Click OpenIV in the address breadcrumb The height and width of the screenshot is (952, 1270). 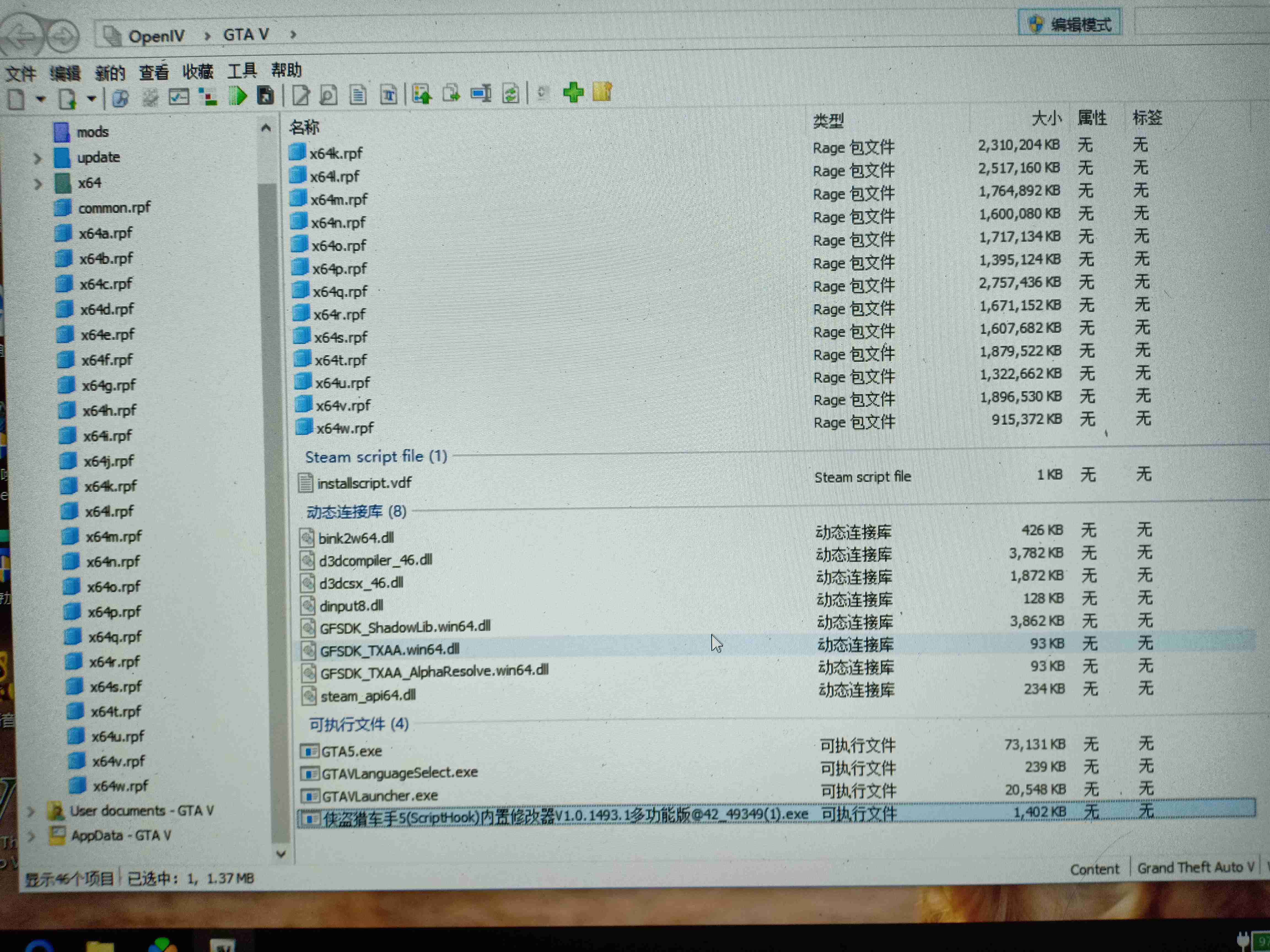[x=156, y=37]
